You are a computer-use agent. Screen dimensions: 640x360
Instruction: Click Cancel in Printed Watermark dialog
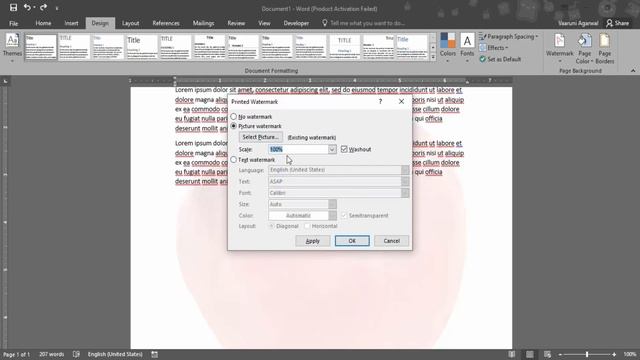point(391,241)
